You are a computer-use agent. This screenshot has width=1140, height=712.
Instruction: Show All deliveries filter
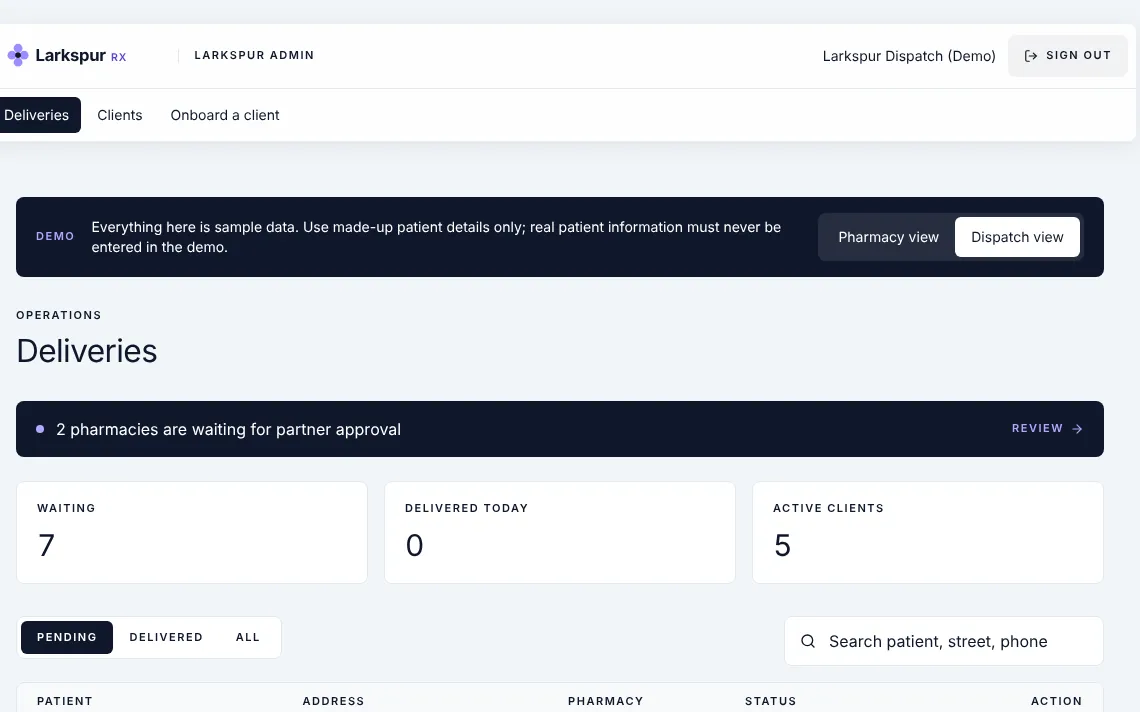(x=247, y=637)
